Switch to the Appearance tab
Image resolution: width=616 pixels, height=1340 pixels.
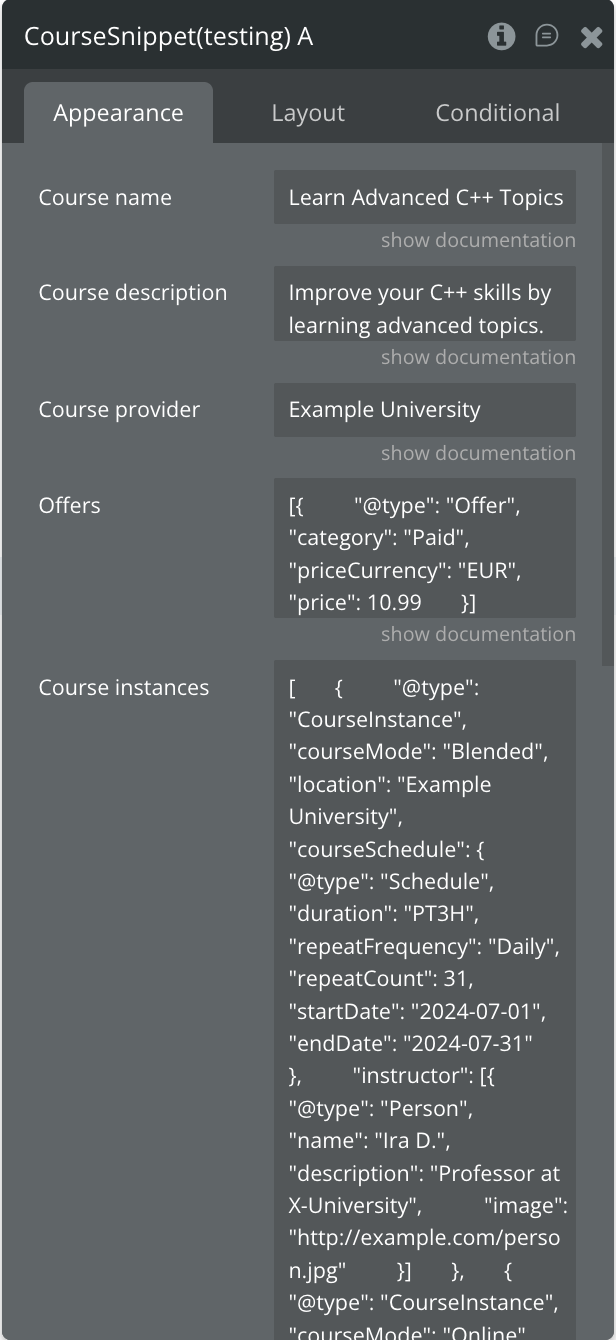pyautogui.click(x=118, y=113)
